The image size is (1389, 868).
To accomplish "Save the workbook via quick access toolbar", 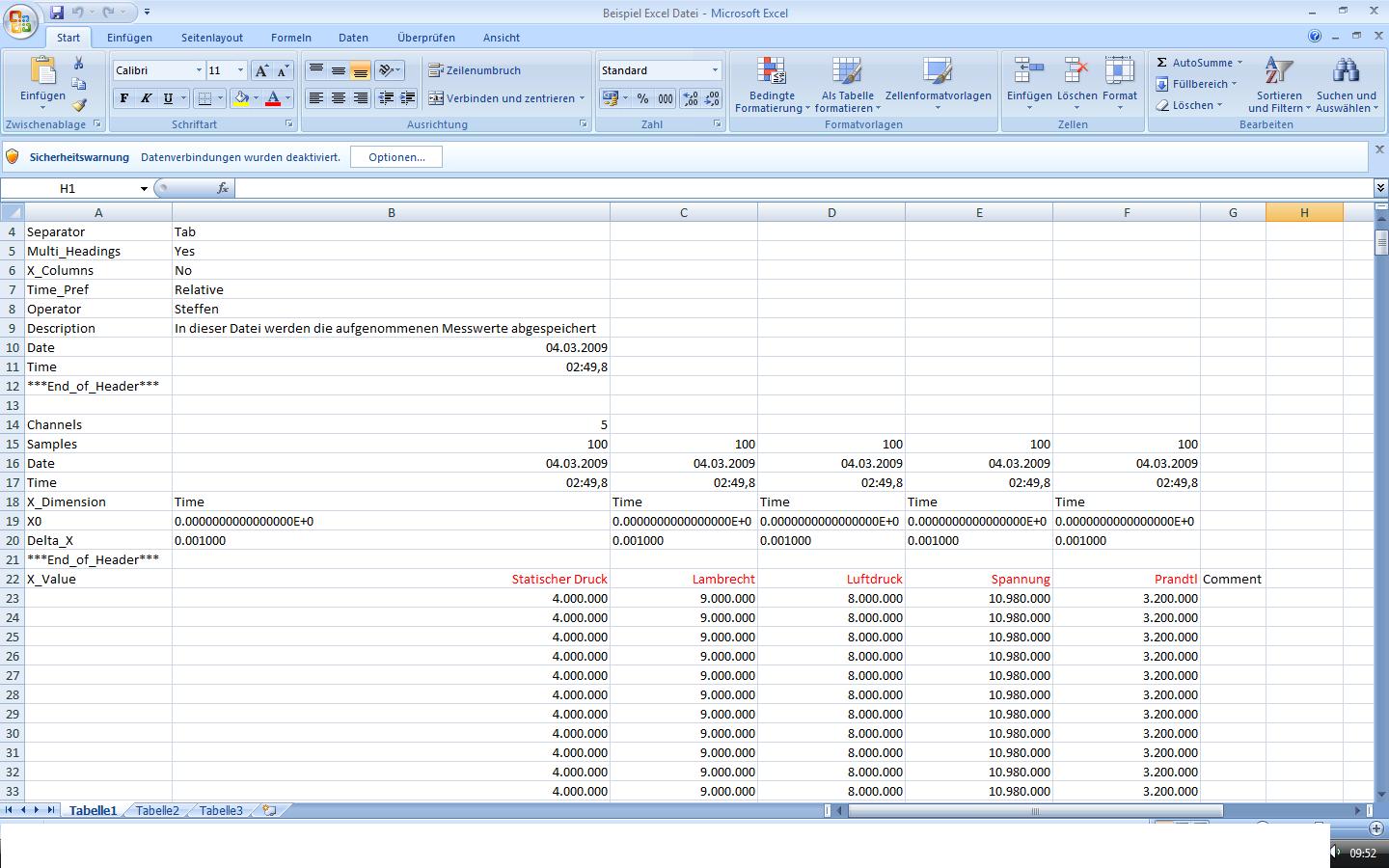I will (57, 13).
